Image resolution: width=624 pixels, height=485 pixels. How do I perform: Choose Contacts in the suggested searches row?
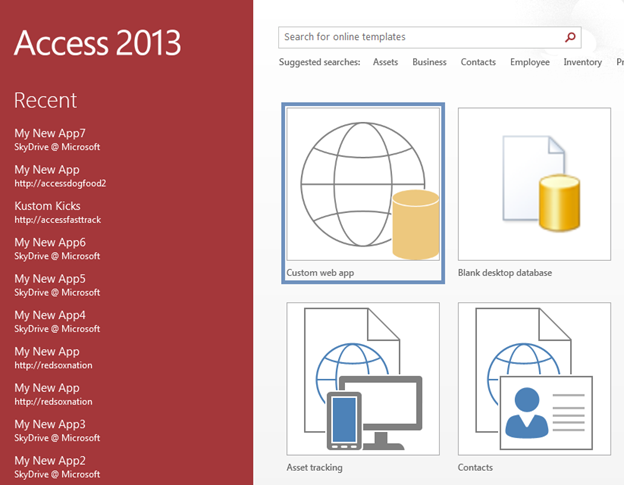click(x=478, y=62)
